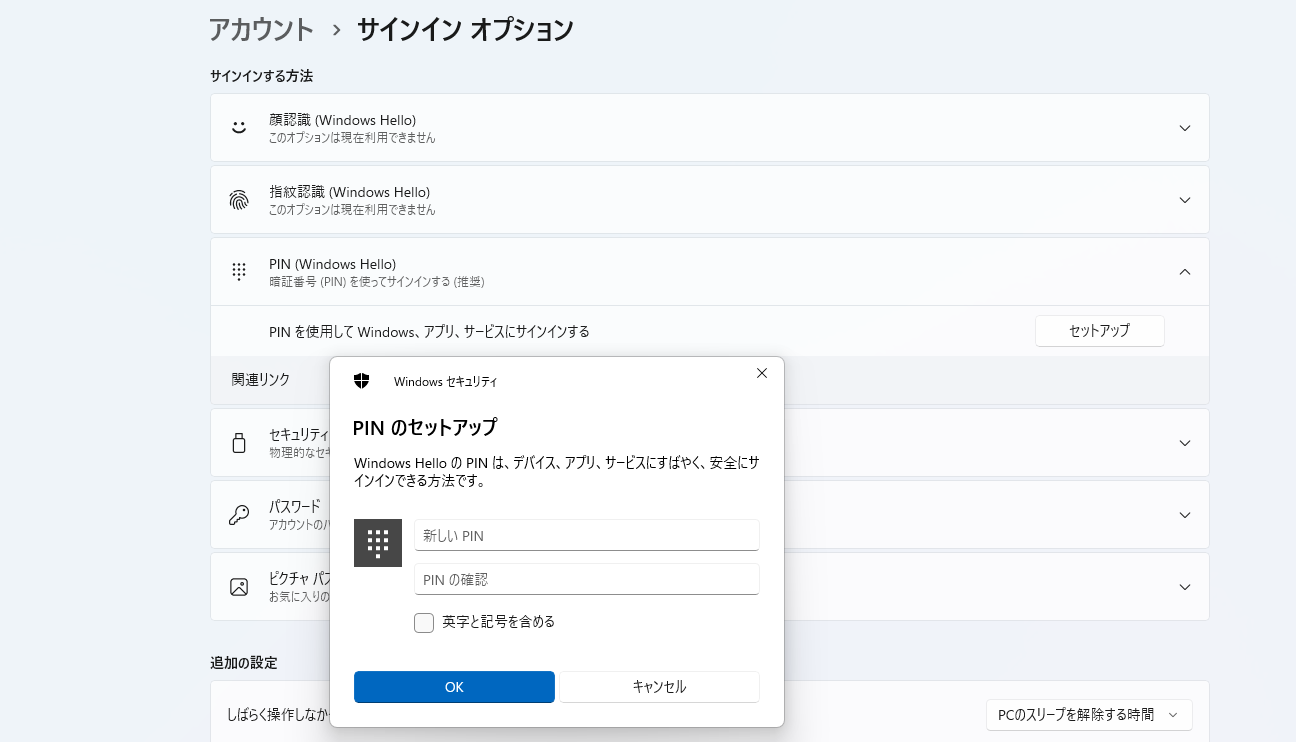Click the picture password image icon

pyautogui.click(x=239, y=587)
